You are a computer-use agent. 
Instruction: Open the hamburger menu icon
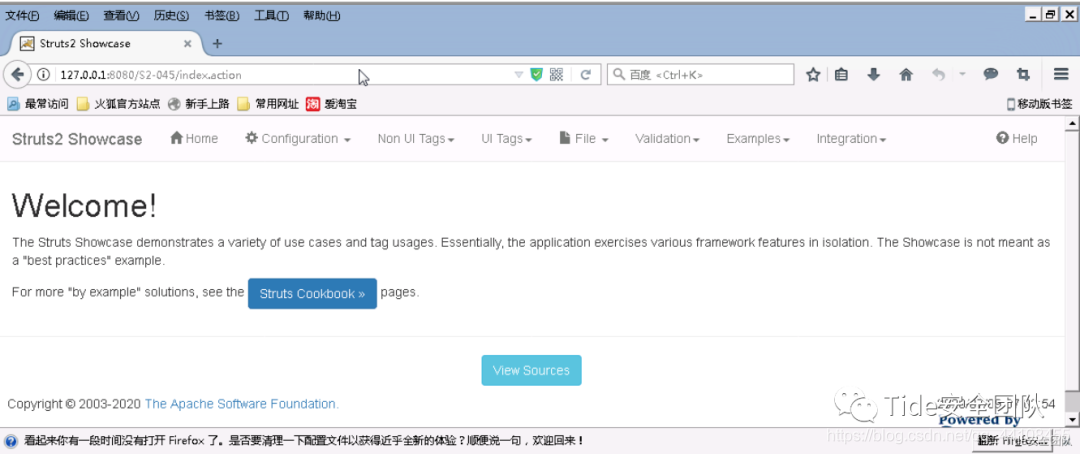1061,74
